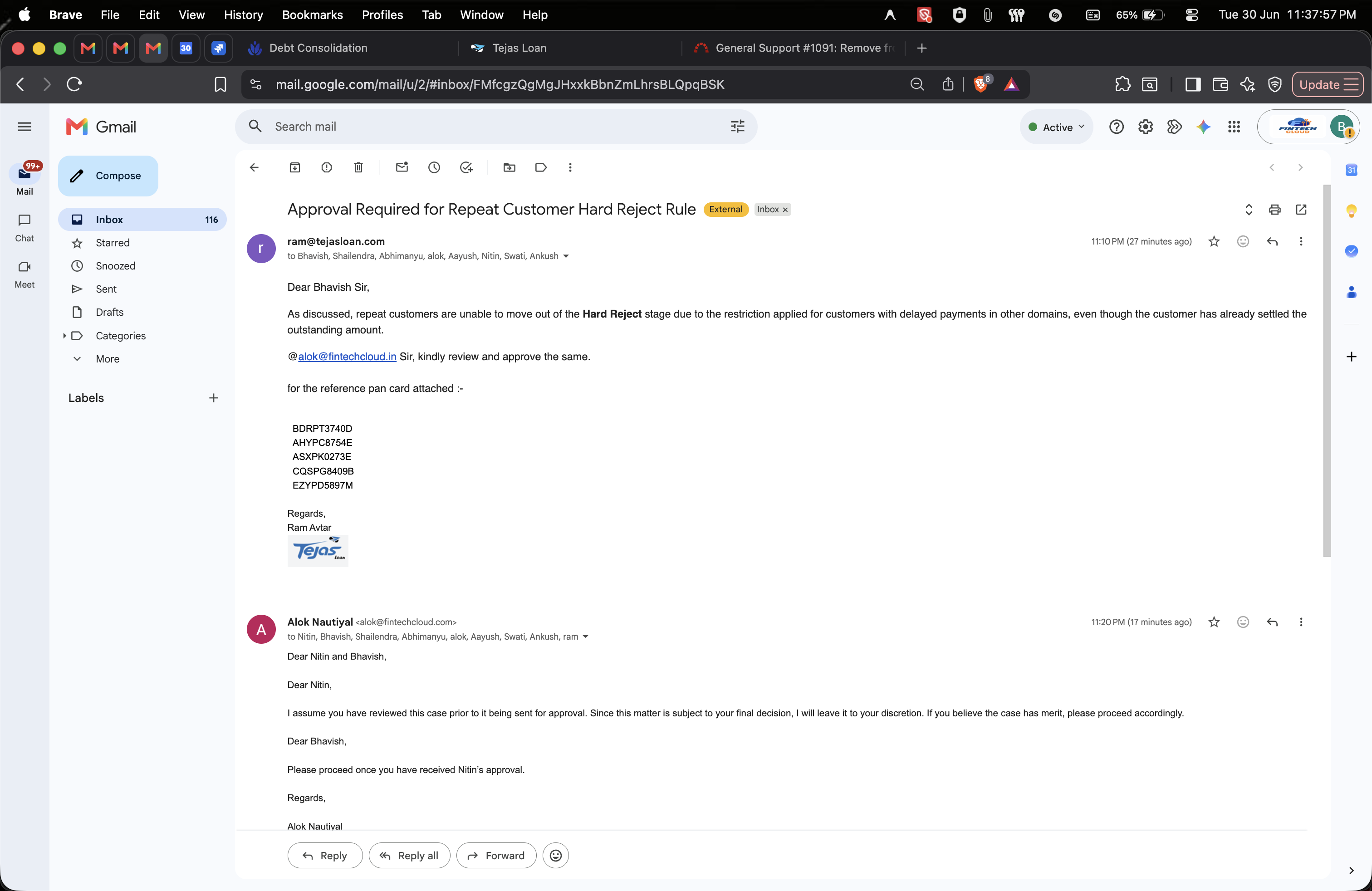
Task: Switch to Meet in the left rail
Action: (24, 274)
